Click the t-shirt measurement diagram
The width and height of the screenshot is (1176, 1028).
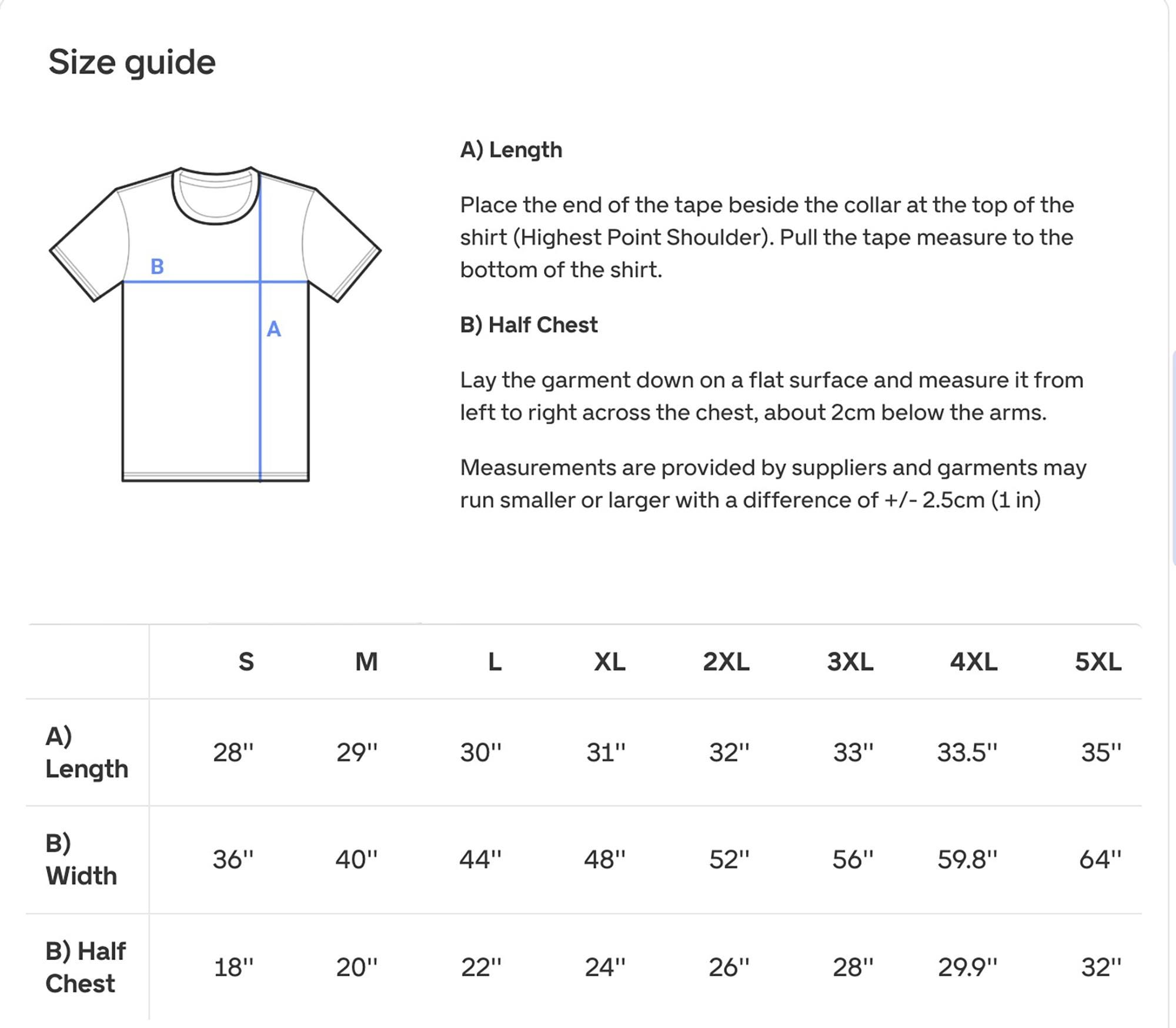click(215, 324)
